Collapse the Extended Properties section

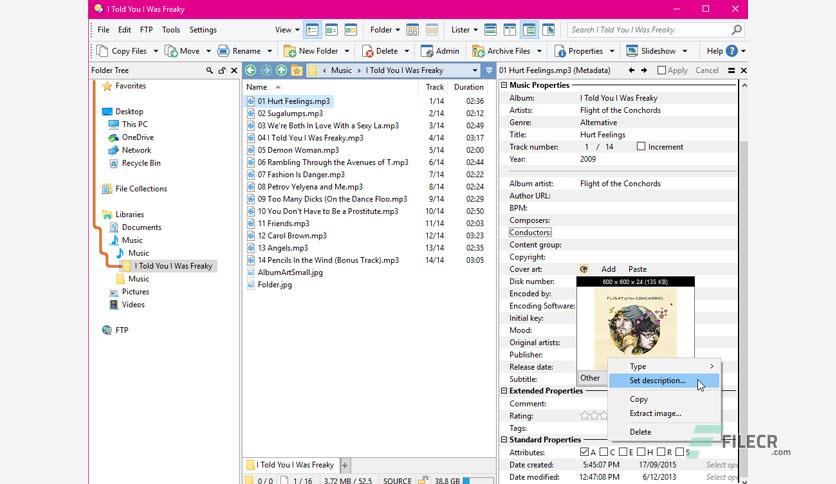504,391
